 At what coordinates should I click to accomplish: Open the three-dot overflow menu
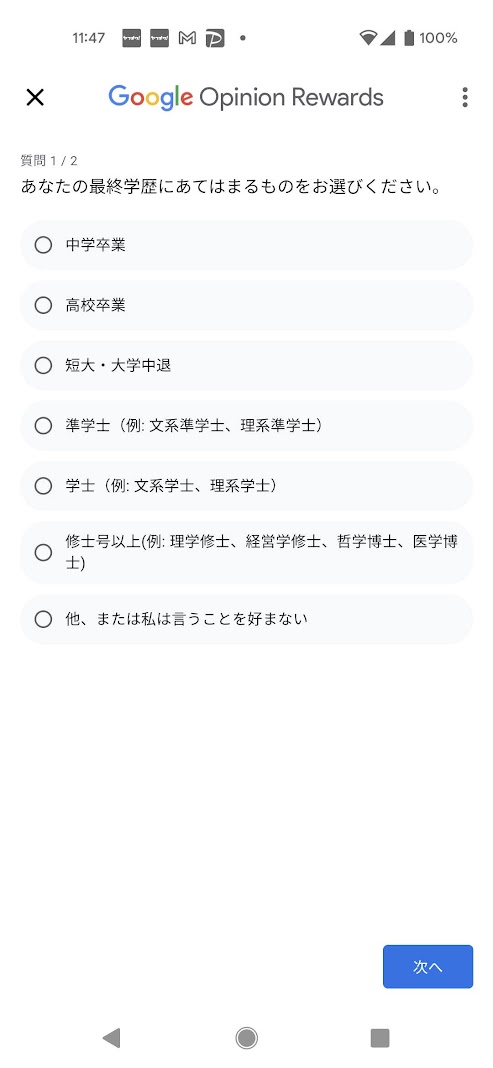click(x=465, y=97)
